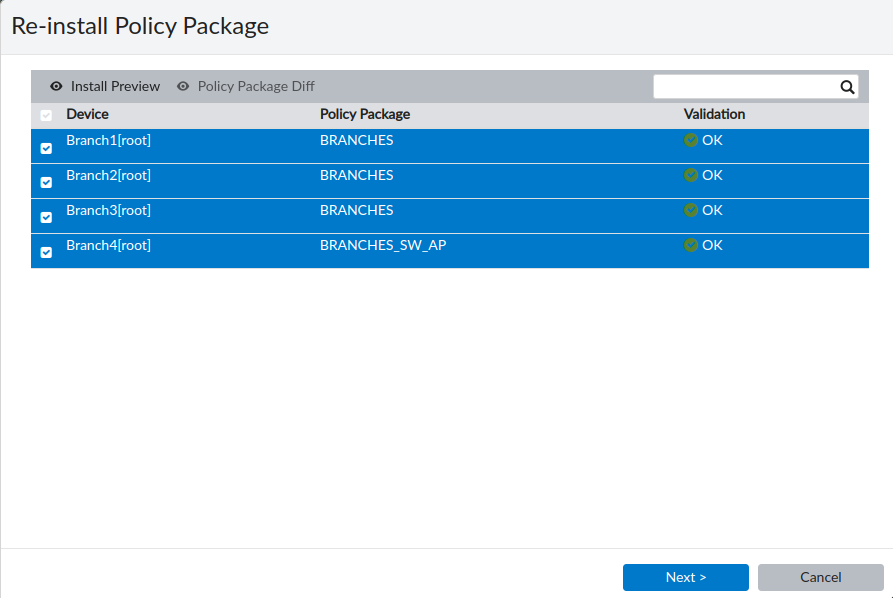Click Branch4 green validation OK icon
893x598 pixels.
click(x=691, y=246)
